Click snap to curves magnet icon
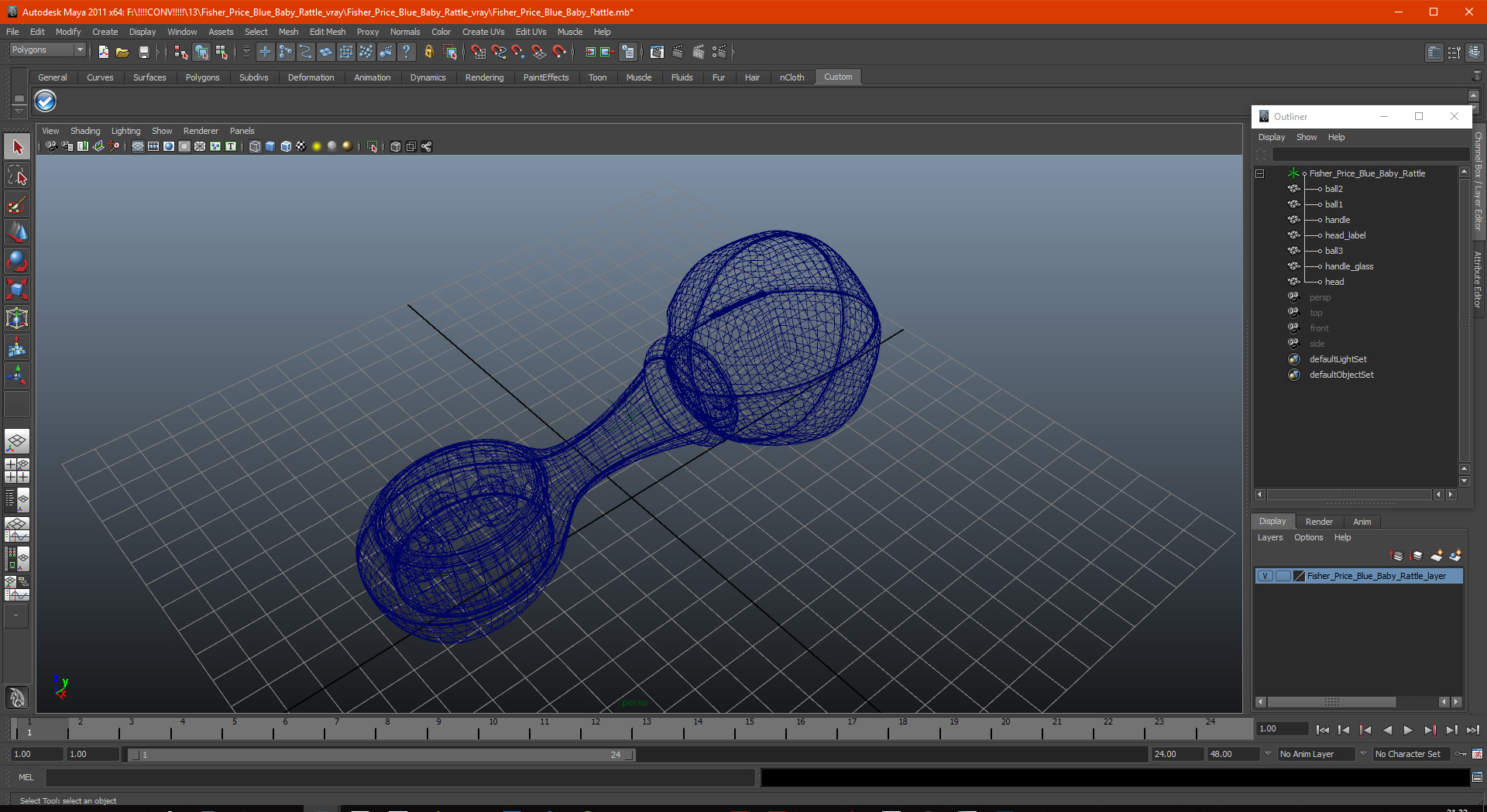This screenshot has width=1487, height=812. pyautogui.click(x=498, y=52)
